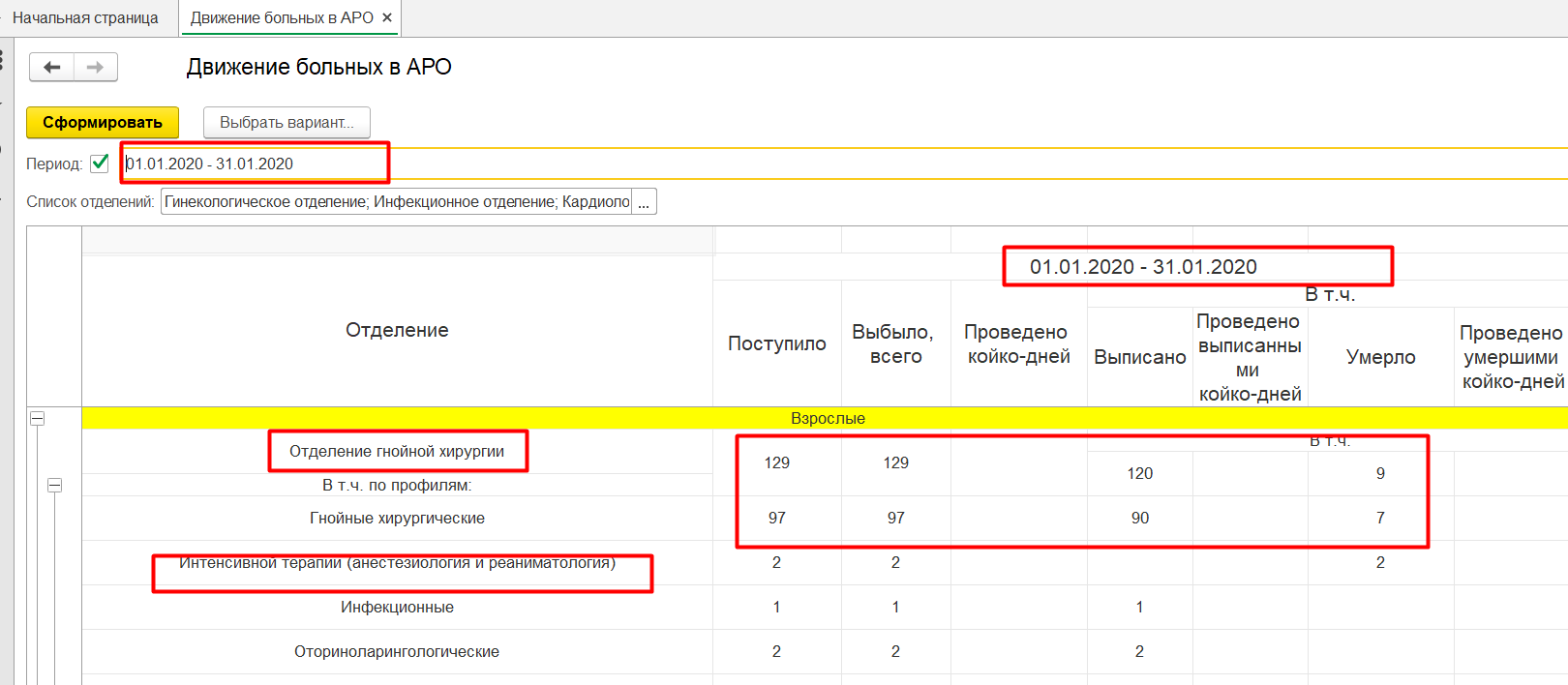
Task: Open Выбрать вариант options
Action: click(x=286, y=123)
